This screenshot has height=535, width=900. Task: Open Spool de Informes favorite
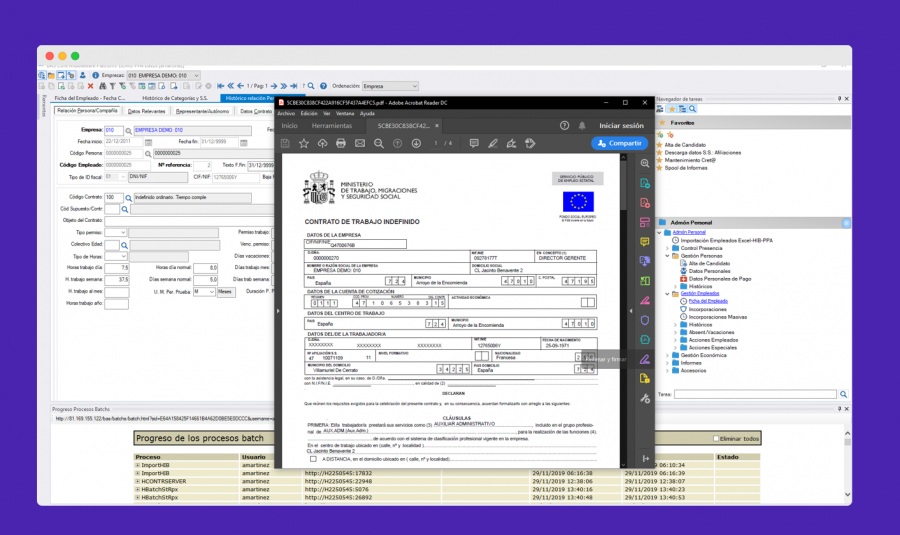click(686, 168)
